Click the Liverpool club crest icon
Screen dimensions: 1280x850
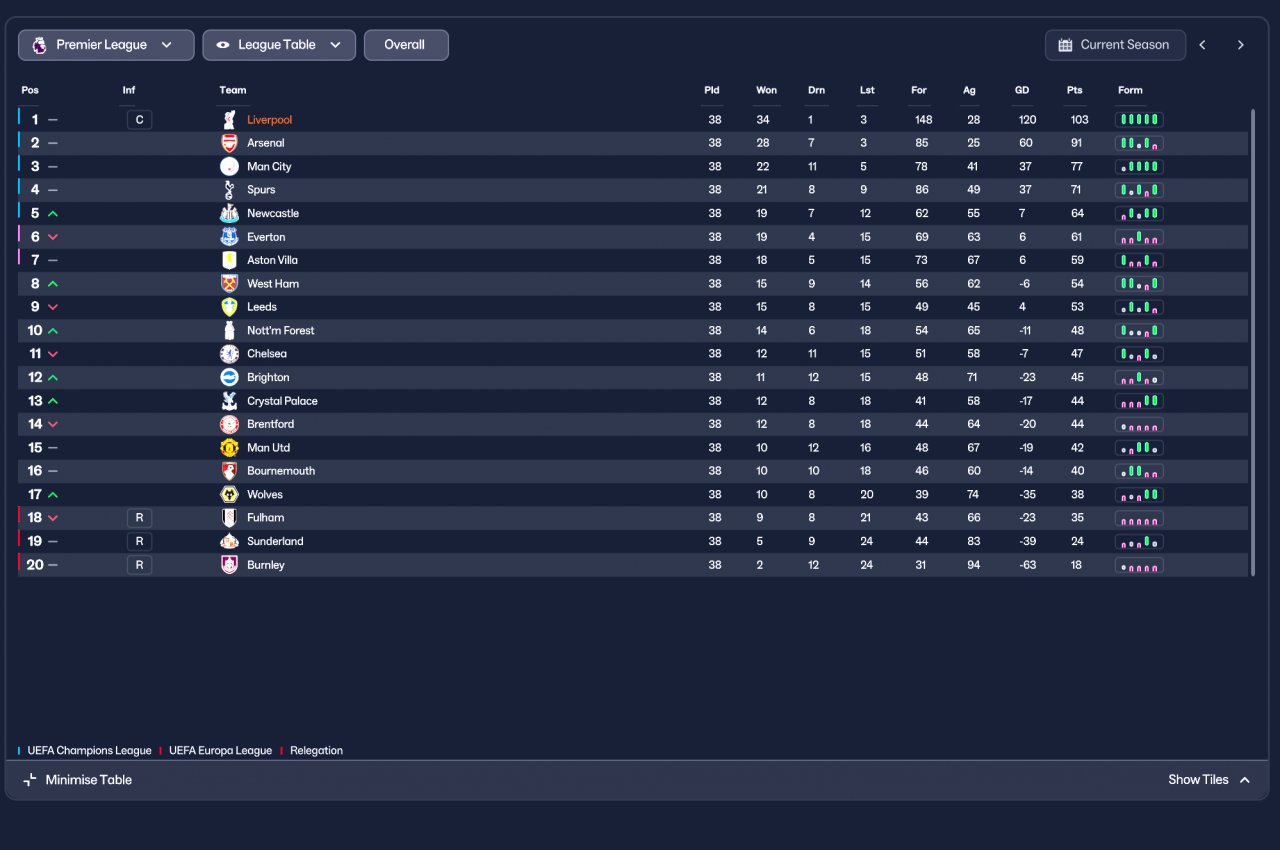click(x=229, y=120)
